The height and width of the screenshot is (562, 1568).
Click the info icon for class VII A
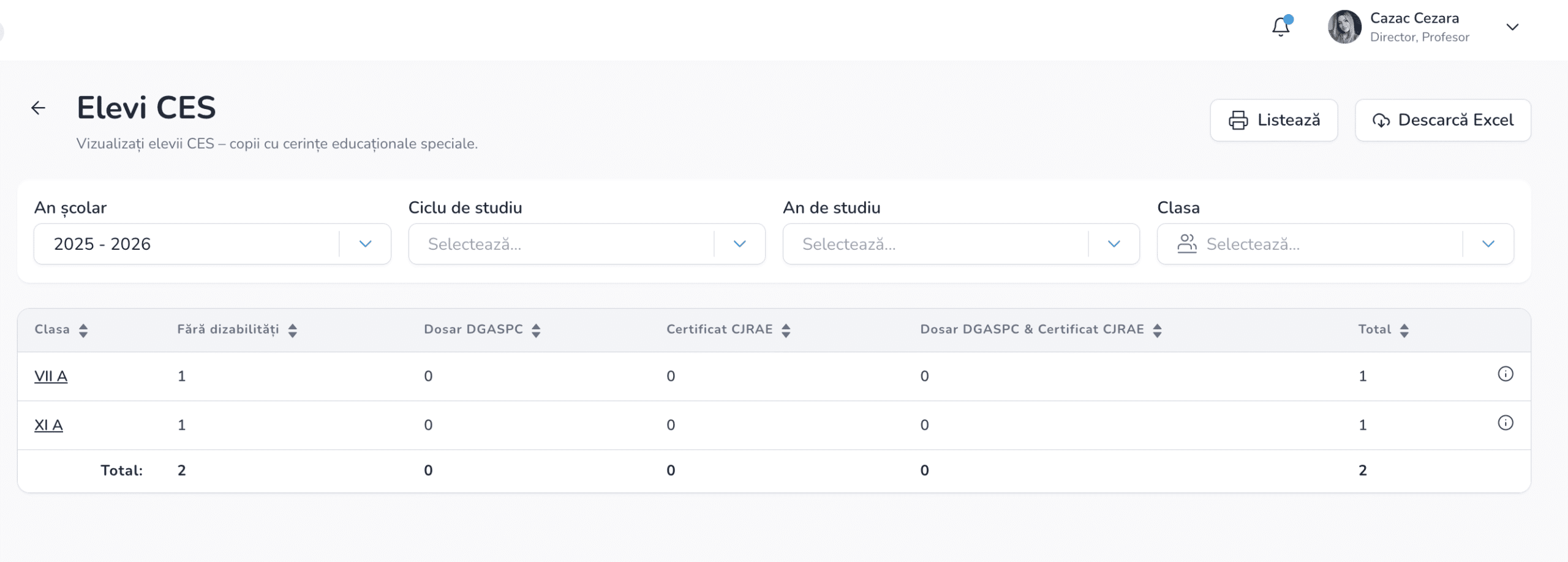1505,374
